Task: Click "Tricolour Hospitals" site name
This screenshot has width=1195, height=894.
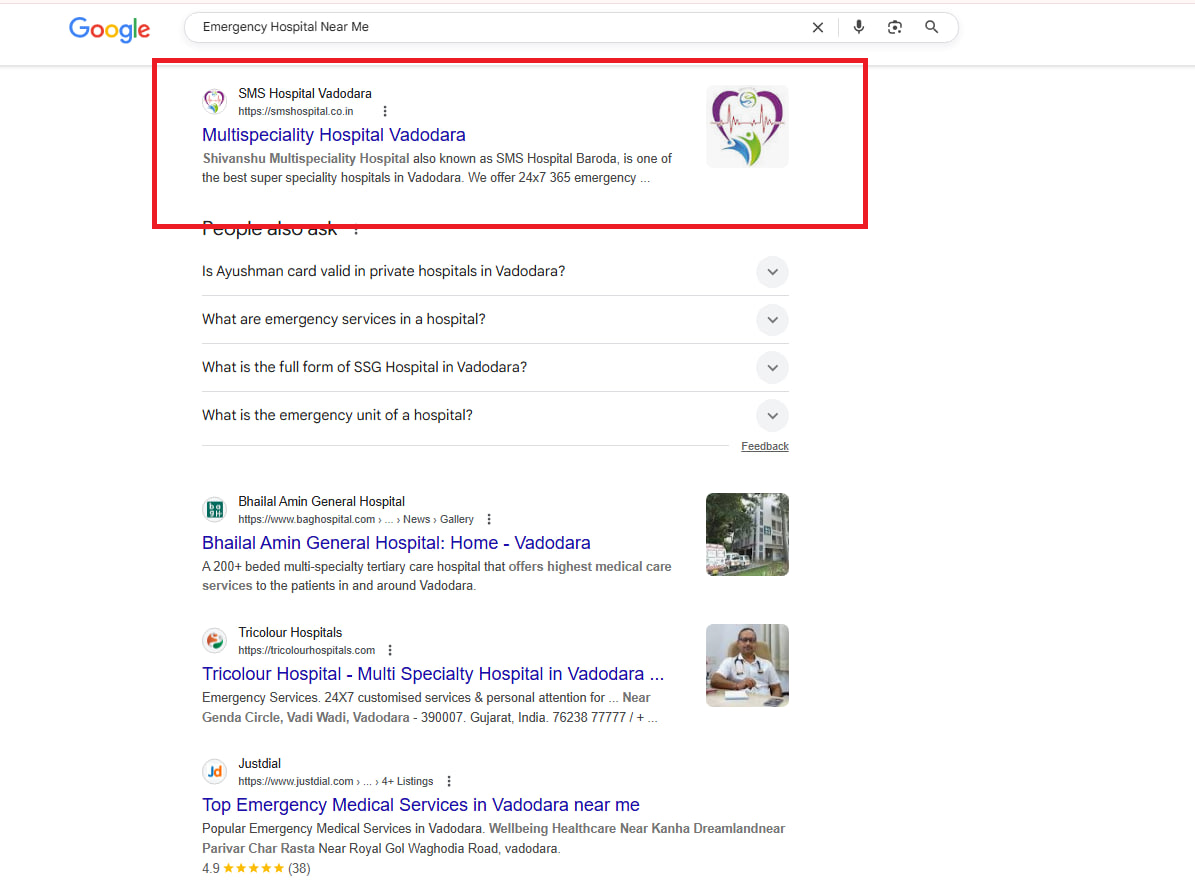Action: click(290, 633)
